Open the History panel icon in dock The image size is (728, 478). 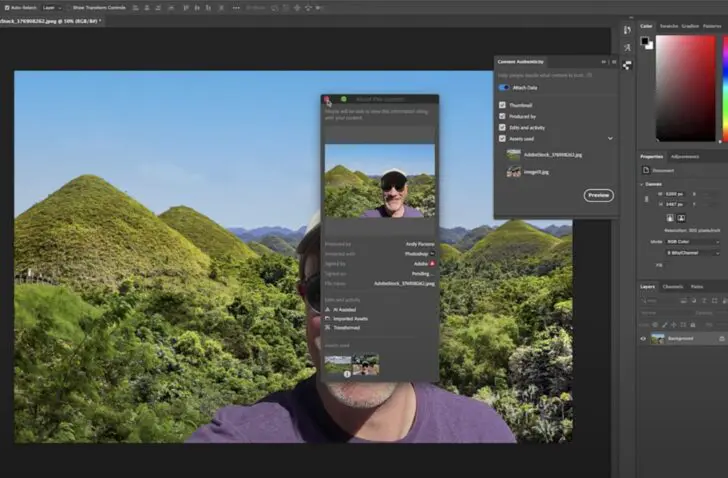click(x=627, y=30)
